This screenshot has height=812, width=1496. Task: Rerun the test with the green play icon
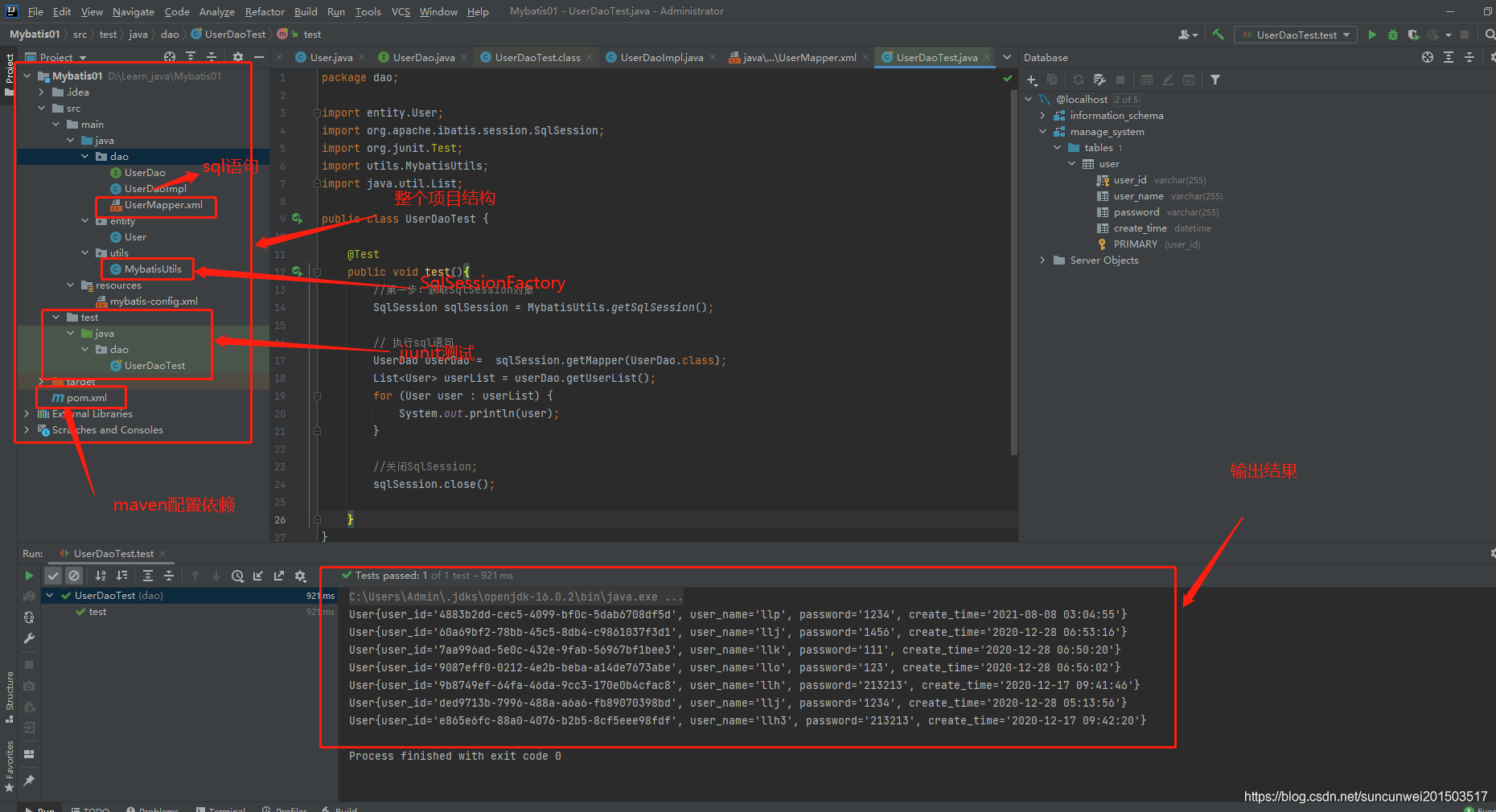(29, 576)
